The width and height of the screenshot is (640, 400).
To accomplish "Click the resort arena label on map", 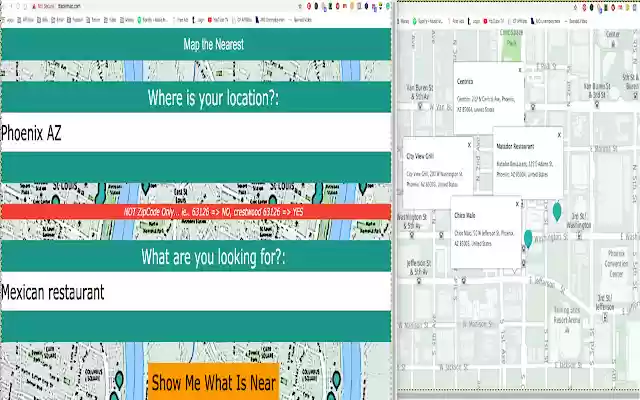I will [x=567, y=315].
